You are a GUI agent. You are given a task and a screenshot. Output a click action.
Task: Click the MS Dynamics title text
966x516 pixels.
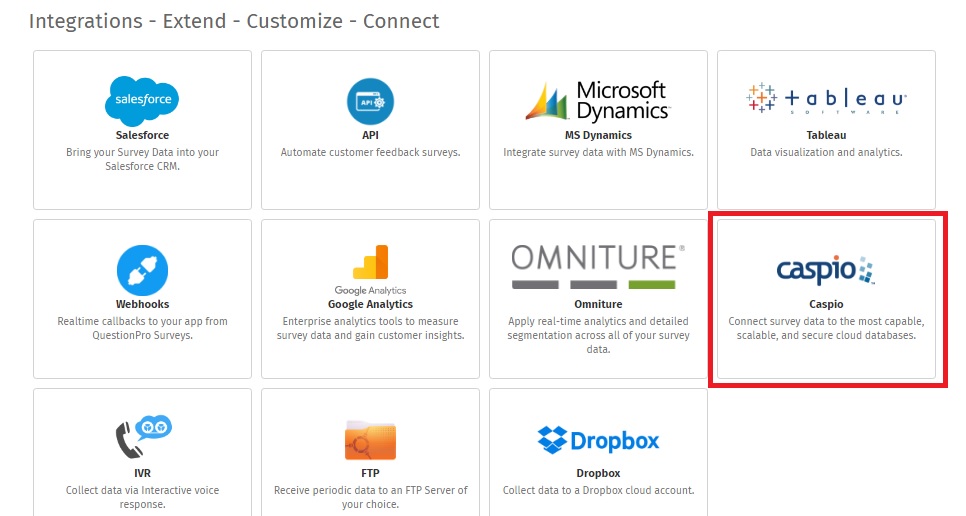[598, 135]
